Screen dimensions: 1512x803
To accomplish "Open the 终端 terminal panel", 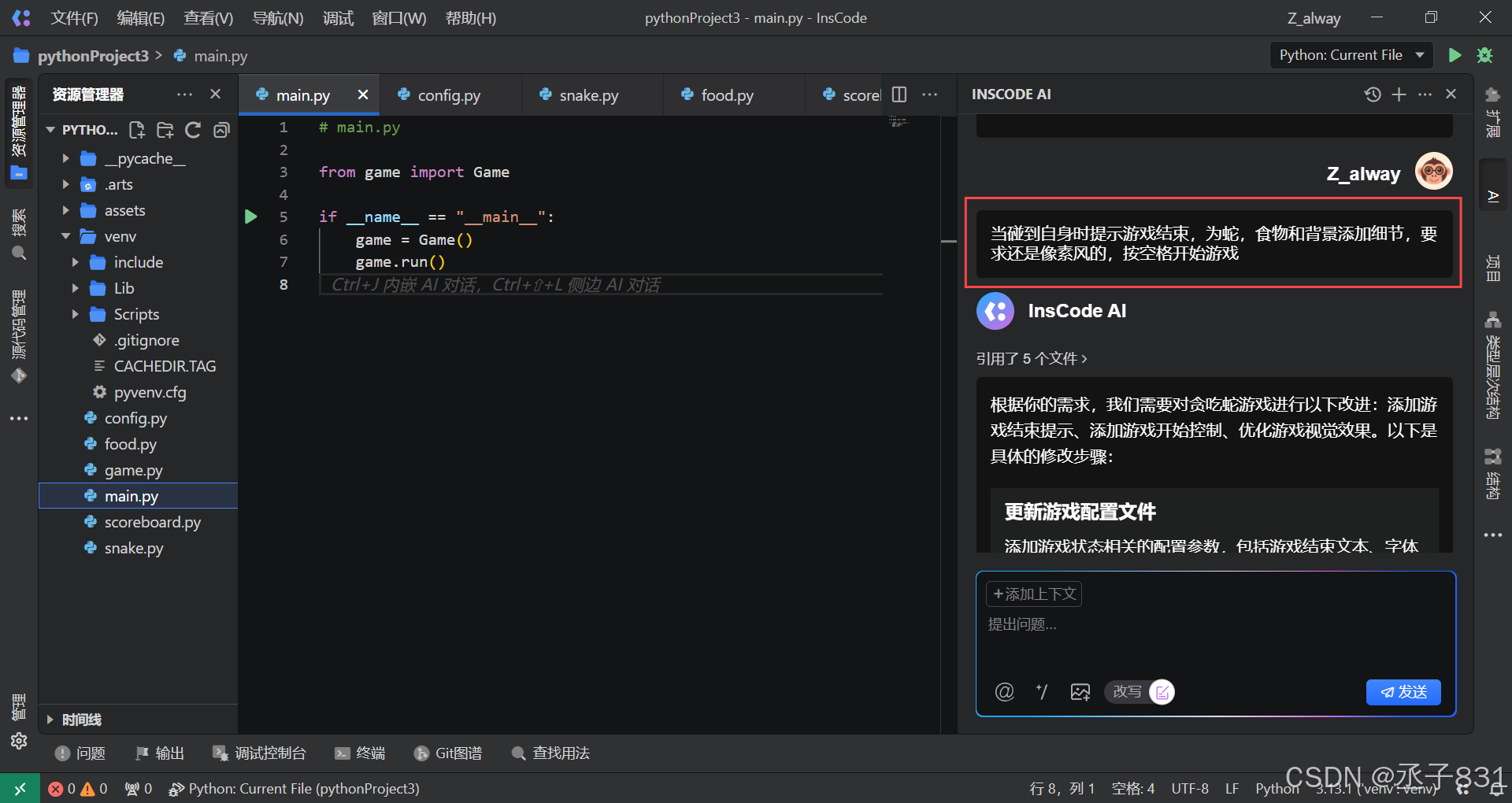I will tap(361, 753).
